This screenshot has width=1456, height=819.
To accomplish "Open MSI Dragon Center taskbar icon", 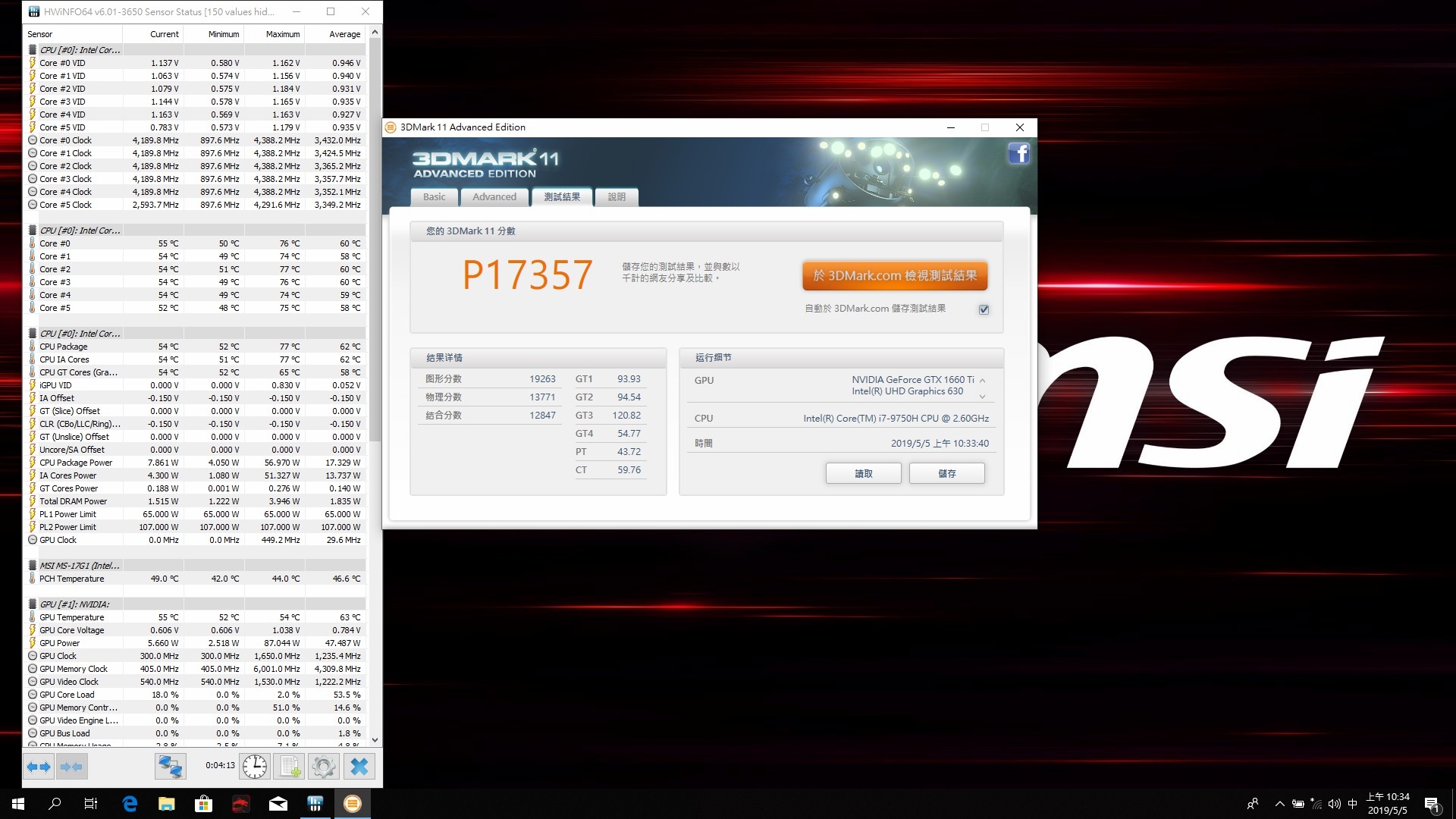I will click(240, 804).
